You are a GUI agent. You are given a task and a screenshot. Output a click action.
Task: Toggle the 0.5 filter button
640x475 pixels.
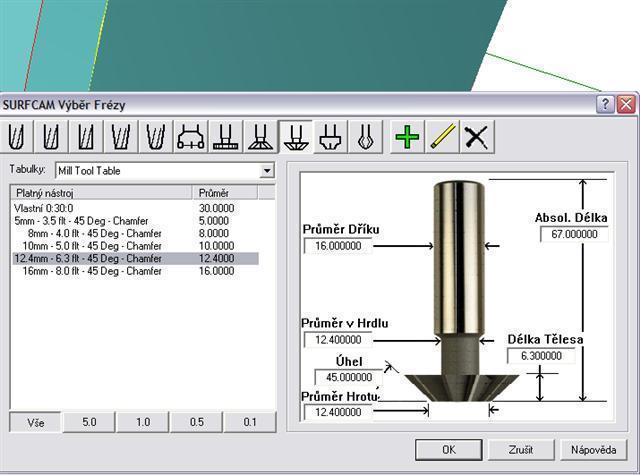click(197, 422)
